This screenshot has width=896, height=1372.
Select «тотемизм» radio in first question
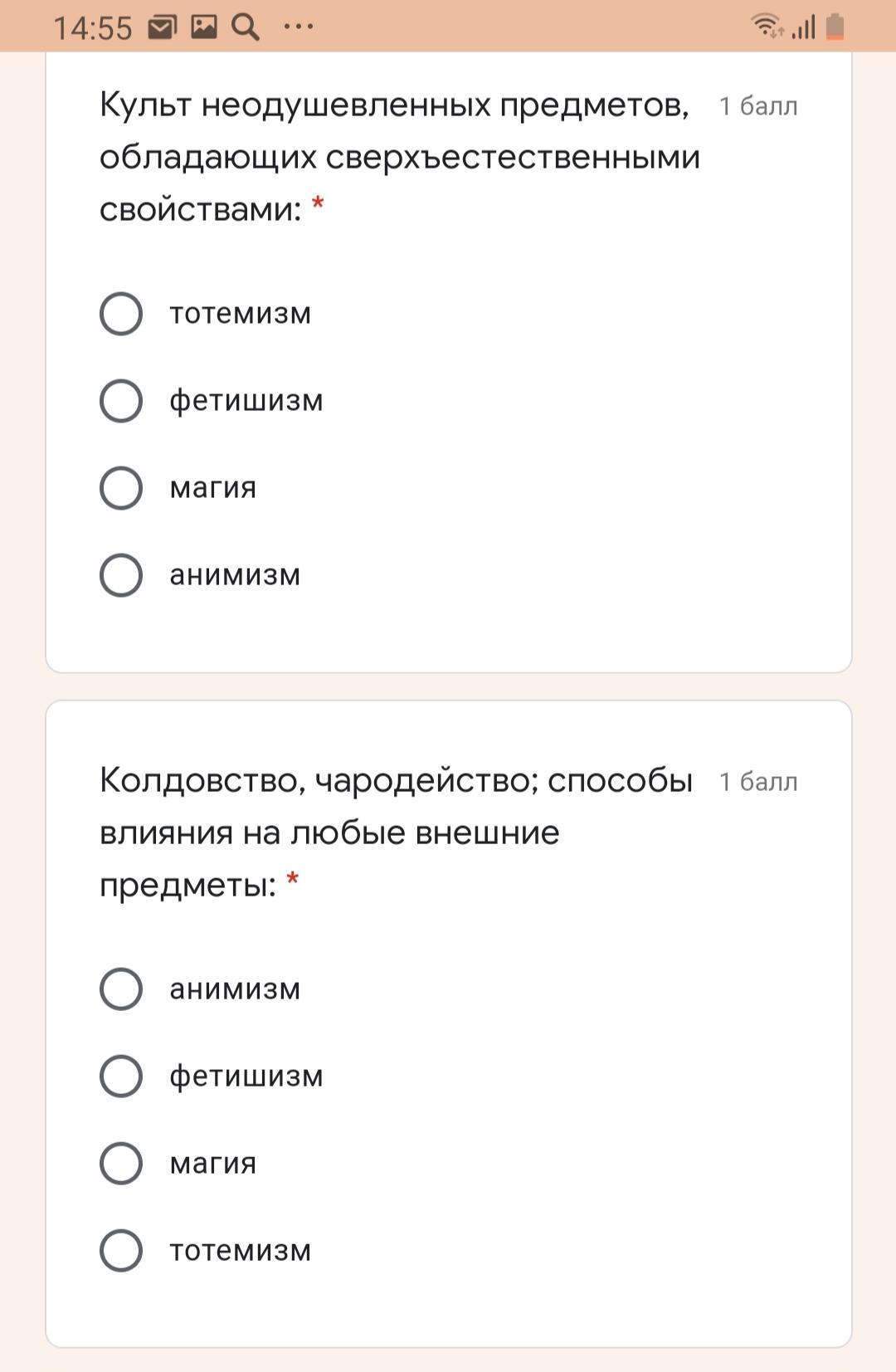tap(121, 314)
